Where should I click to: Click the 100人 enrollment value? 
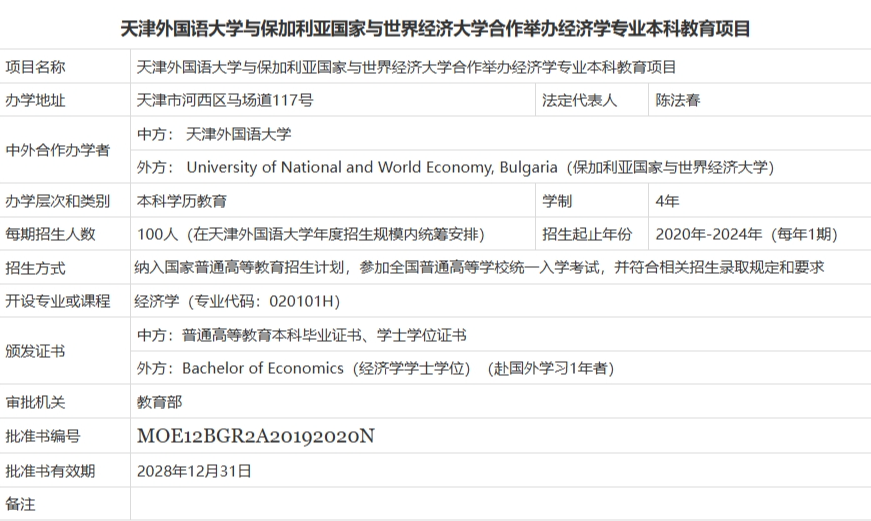click(x=311, y=234)
